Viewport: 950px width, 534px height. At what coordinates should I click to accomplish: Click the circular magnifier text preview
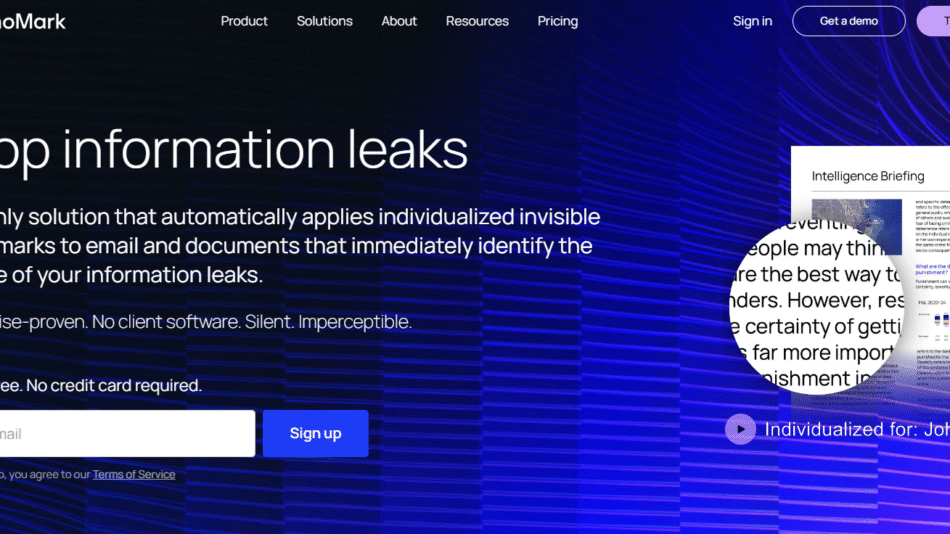click(x=816, y=307)
